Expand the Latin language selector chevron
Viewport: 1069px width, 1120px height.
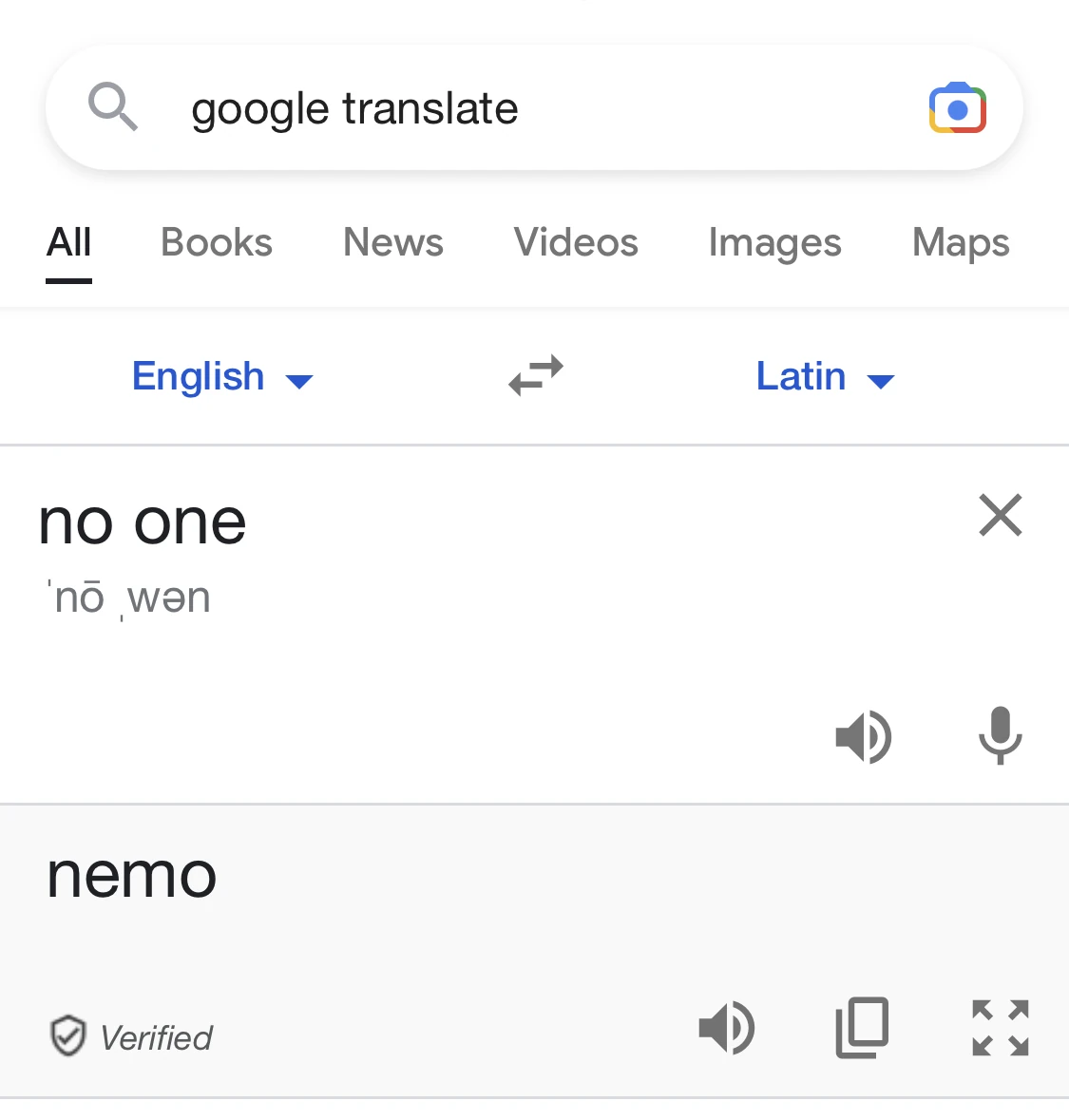881,380
